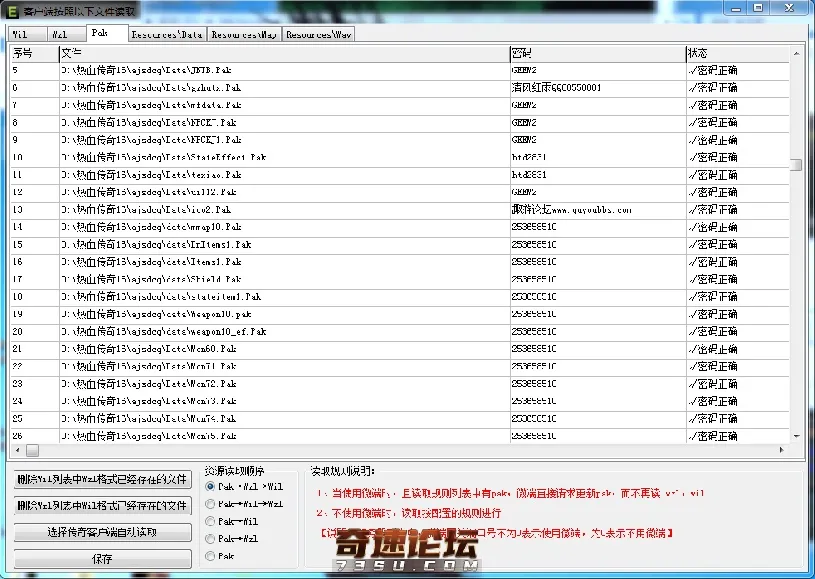Click the vertical scrollbar thumb
Screen dimensions: 815x579
(x=796, y=165)
